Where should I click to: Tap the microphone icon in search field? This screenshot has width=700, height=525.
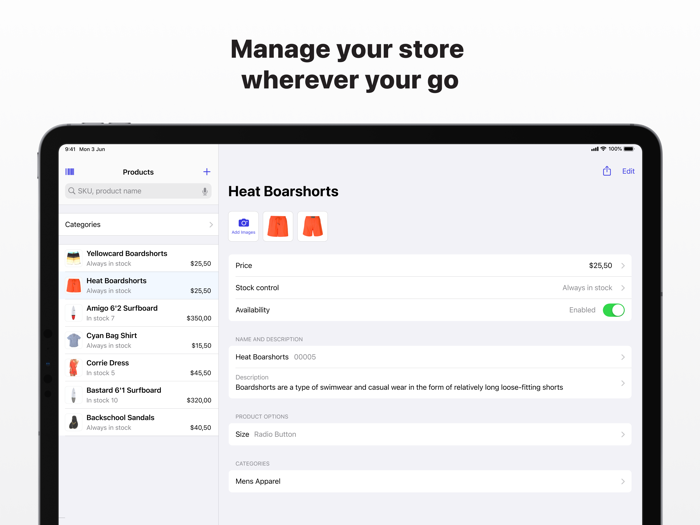205,191
